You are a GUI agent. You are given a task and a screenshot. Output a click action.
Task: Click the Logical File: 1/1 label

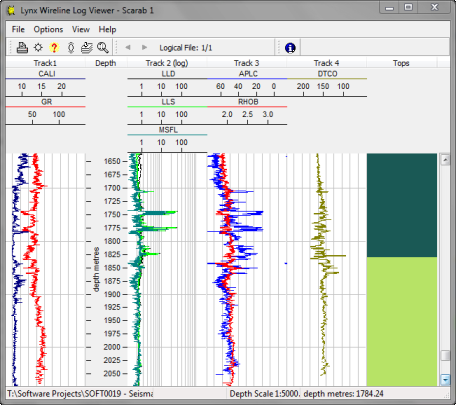pyautogui.click(x=186, y=48)
